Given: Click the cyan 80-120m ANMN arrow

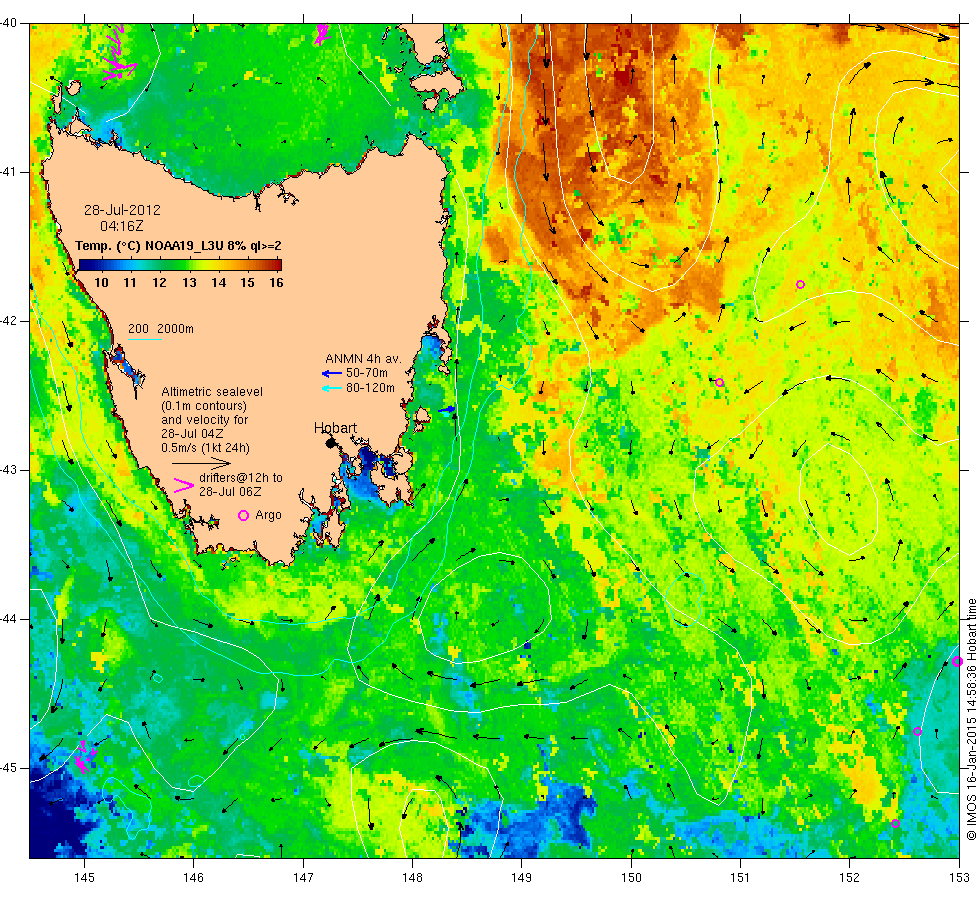Looking at the screenshot, I should pos(332,388).
